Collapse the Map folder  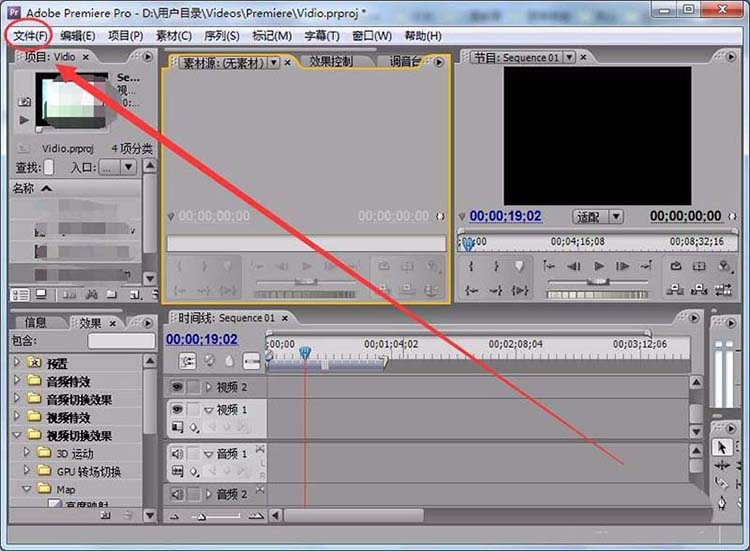pyautogui.click(x=27, y=489)
